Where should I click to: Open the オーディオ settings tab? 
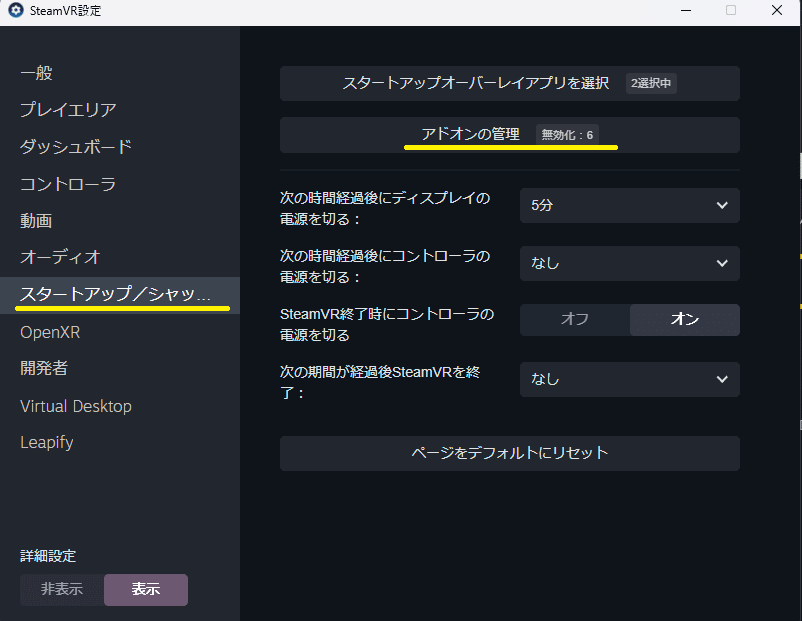point(60,257)
